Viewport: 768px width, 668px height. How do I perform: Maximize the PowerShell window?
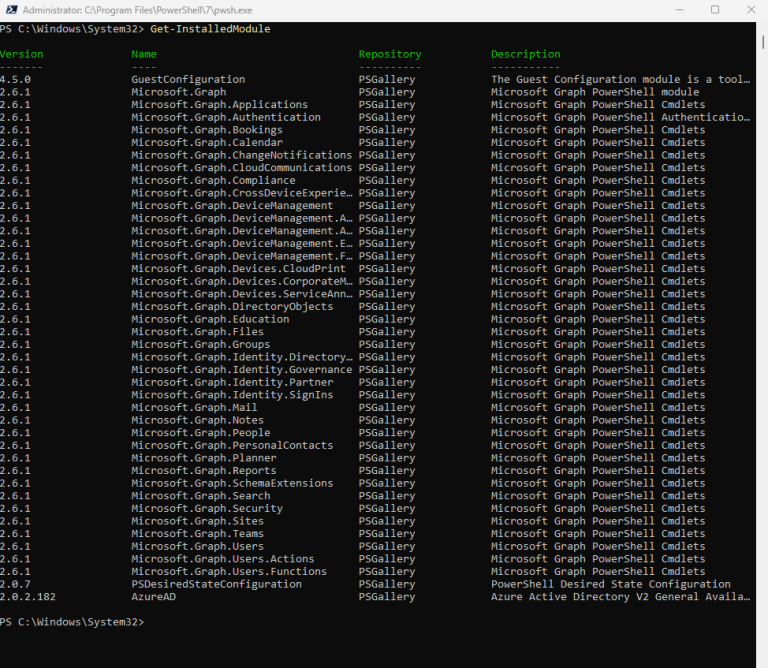pos(715,9)
